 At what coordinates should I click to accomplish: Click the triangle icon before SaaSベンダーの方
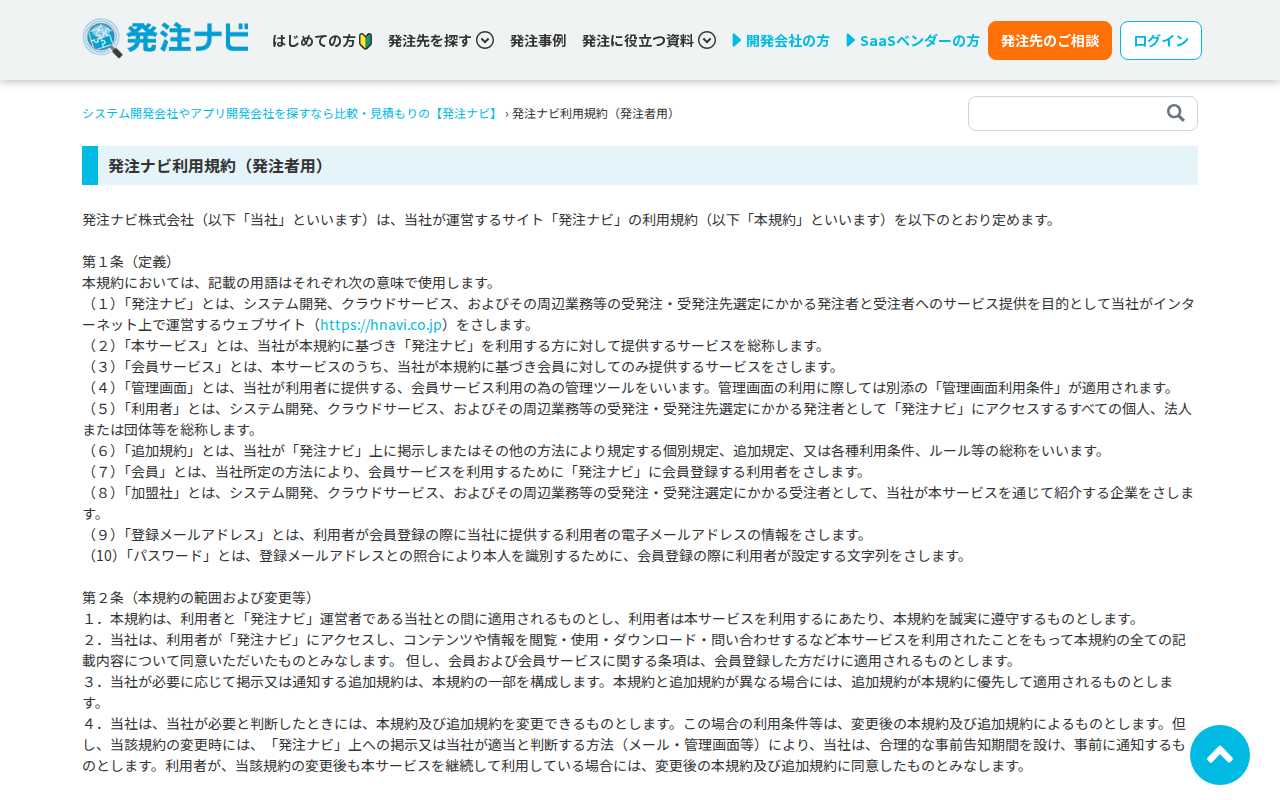pyautogui.click(x=851, y=41)
